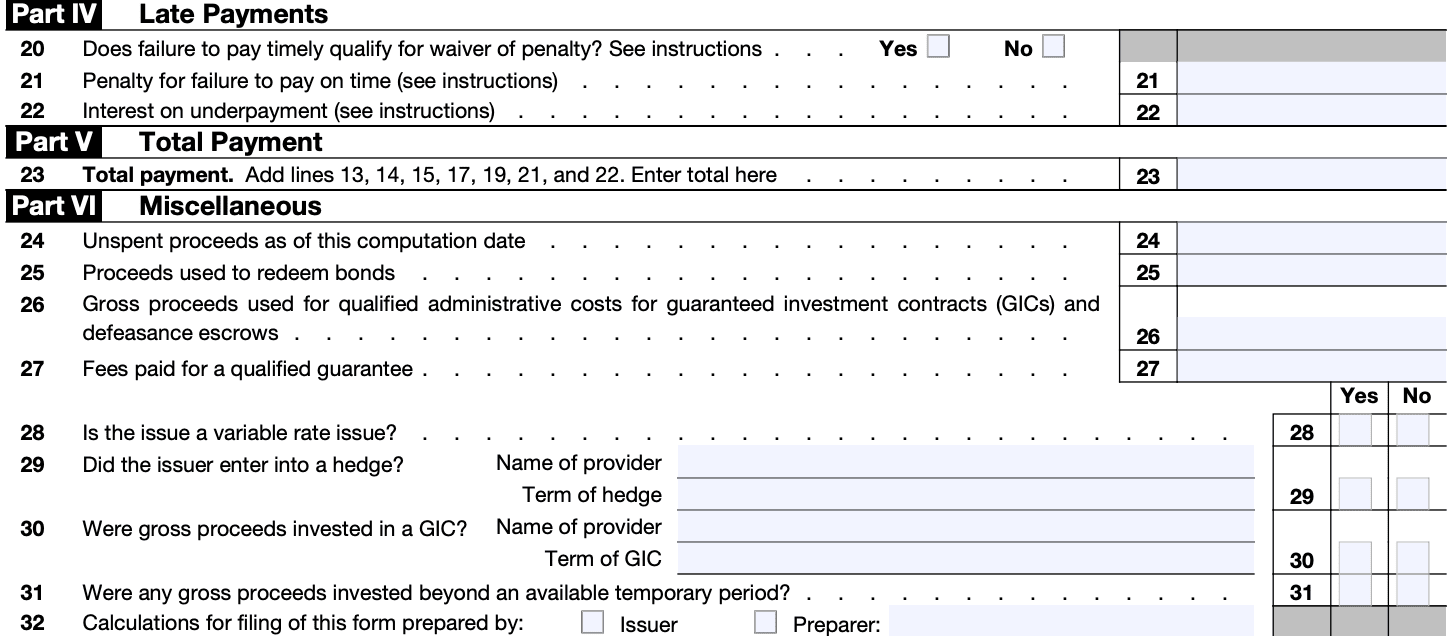This screenshot has width=1454, height=636.
Task: Check the Preparer box on line 32
Action: coord(765,623)
